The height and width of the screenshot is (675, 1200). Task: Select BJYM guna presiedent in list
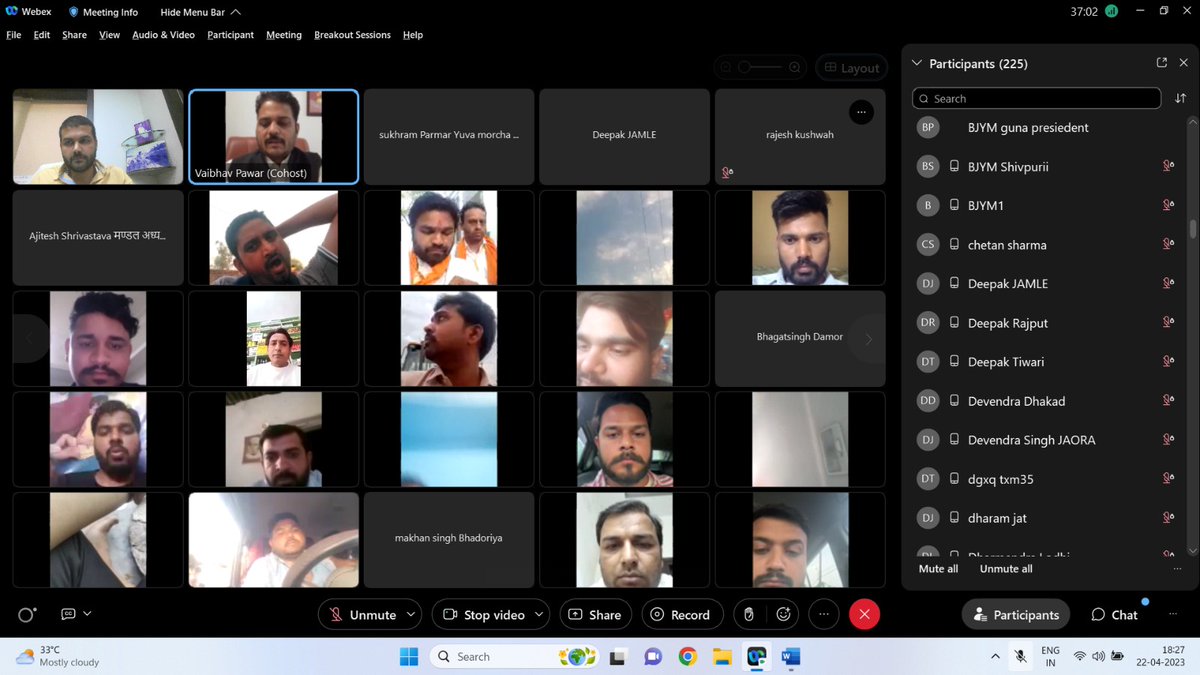tap(1046, 128)
